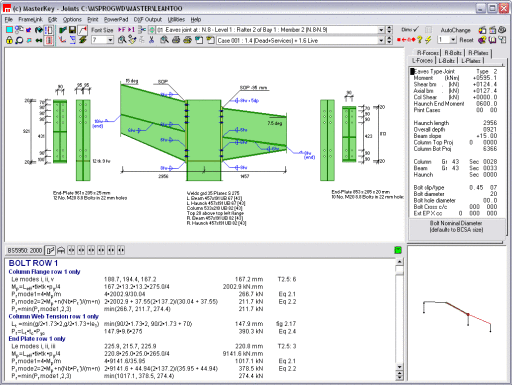Image resolution: width=512 pixels, height=385 pixels.
Task: Click the purple F arrow icon
Action: coord(122,30)
